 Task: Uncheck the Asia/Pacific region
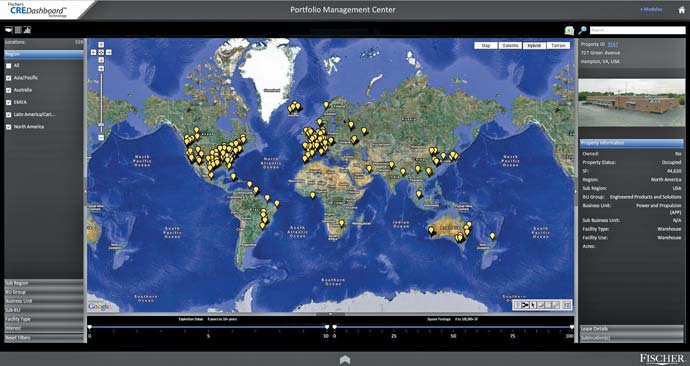click(8, 78)
